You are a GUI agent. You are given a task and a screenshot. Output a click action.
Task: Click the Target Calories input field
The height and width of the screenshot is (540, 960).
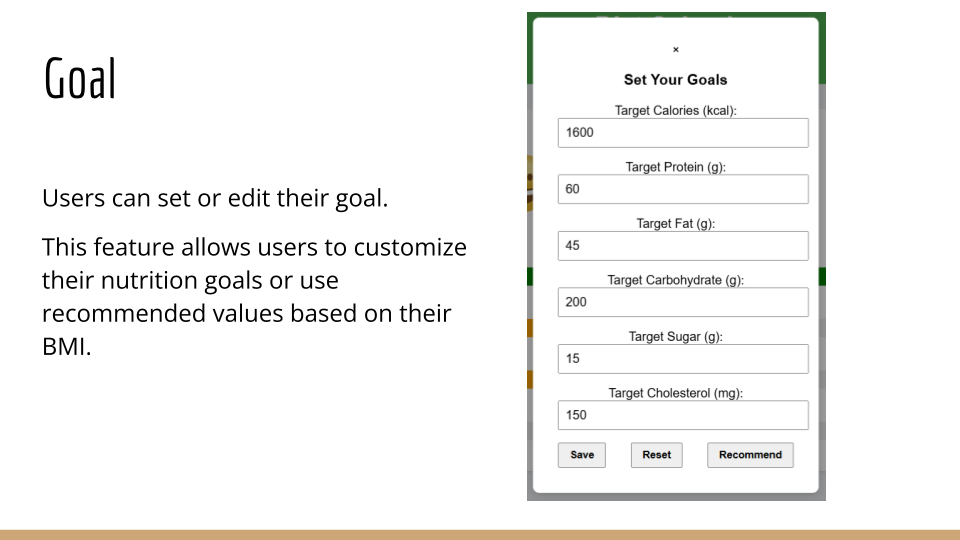click(x=683, y=132)
